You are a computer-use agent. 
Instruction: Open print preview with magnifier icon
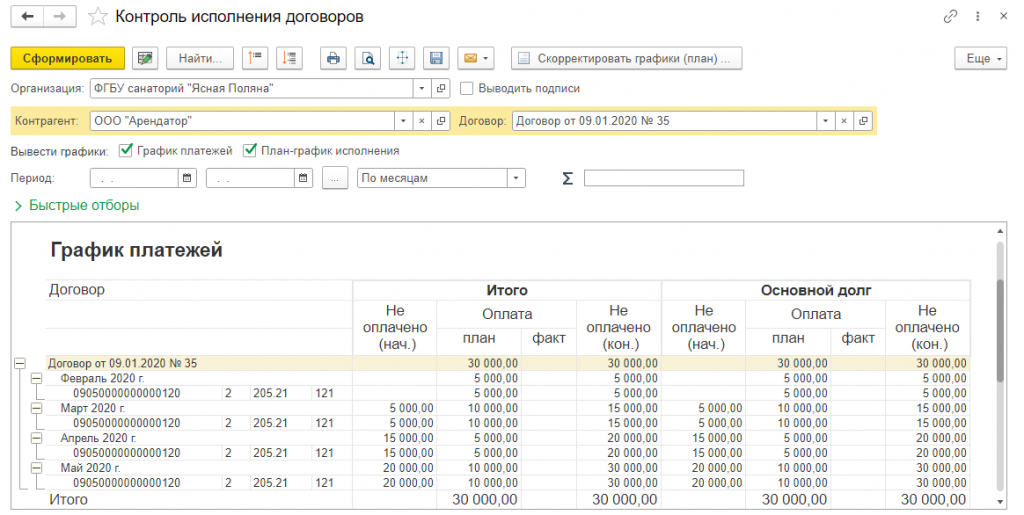pos(369,59)
